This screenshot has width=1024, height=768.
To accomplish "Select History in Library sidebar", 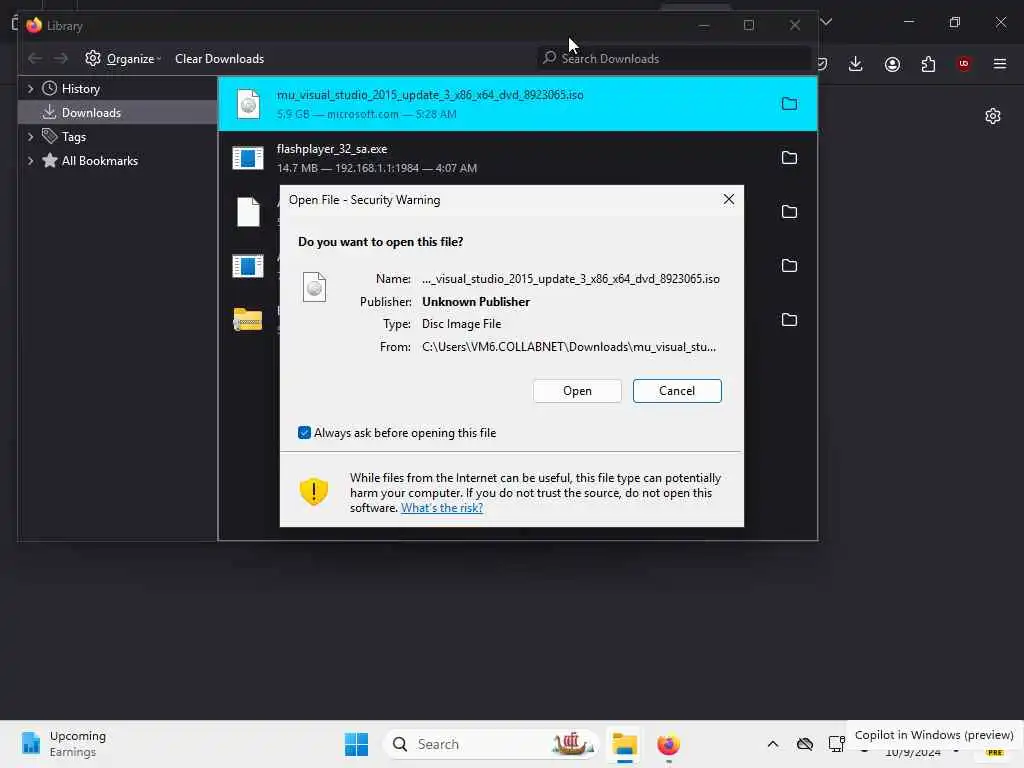I will [x=80, y=88].
